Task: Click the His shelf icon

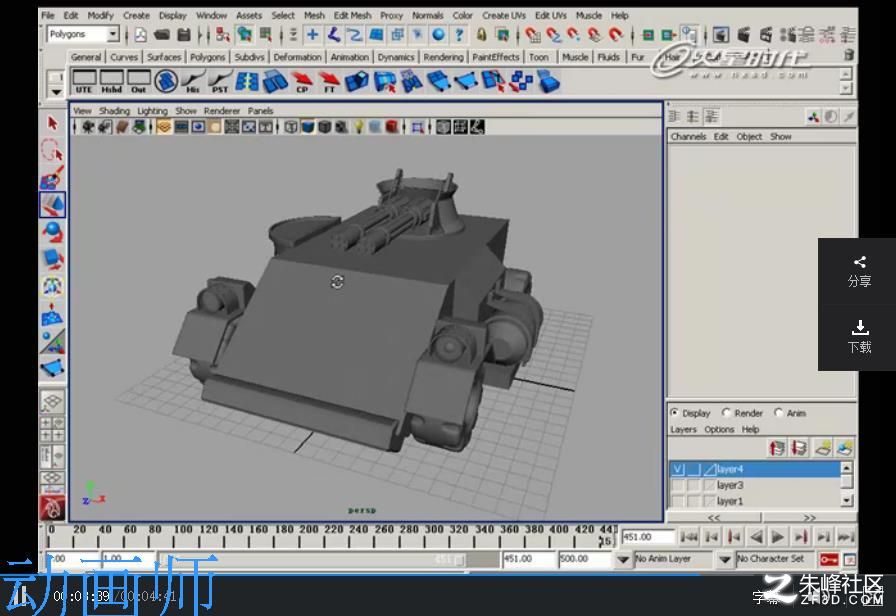Action: point(193,81)
